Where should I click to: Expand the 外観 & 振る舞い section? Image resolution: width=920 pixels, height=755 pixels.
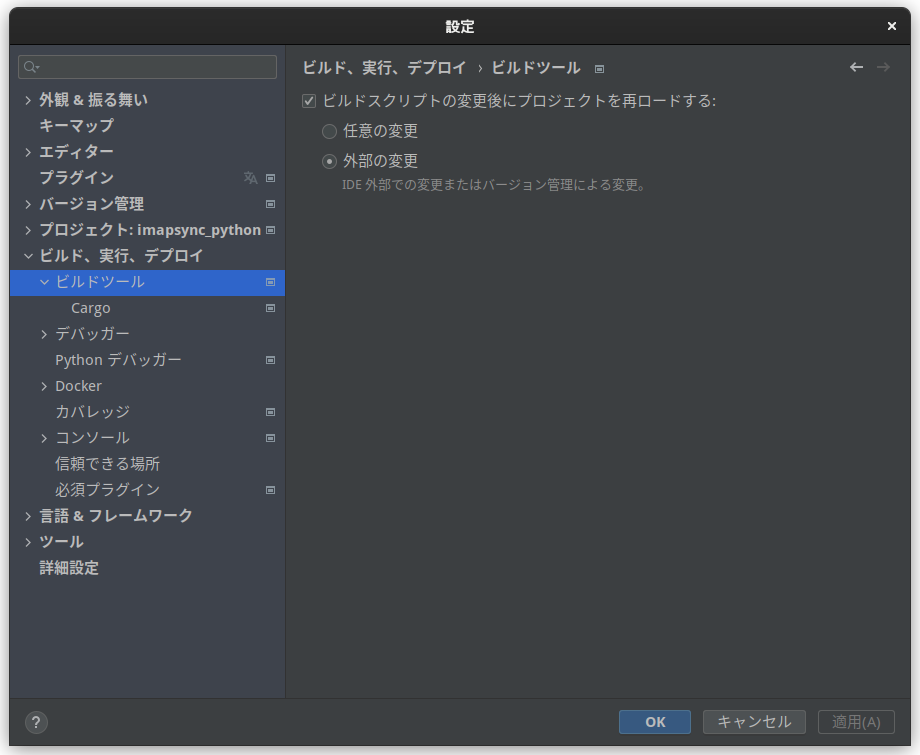(x=28, y=100)
